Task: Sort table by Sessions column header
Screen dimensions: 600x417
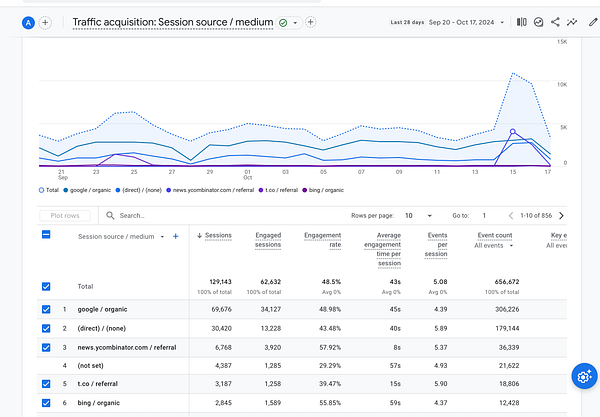Action: (x=217, y=236)
